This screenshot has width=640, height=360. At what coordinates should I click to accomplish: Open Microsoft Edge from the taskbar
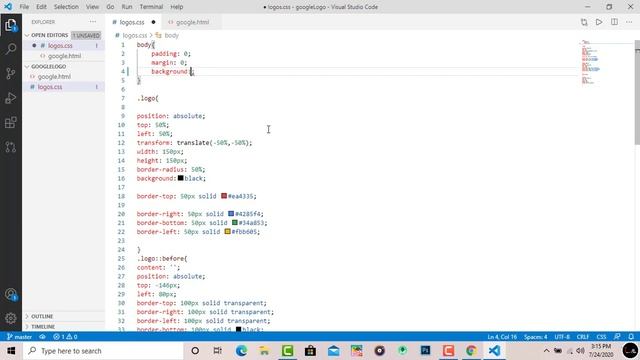tap(241, 351)
